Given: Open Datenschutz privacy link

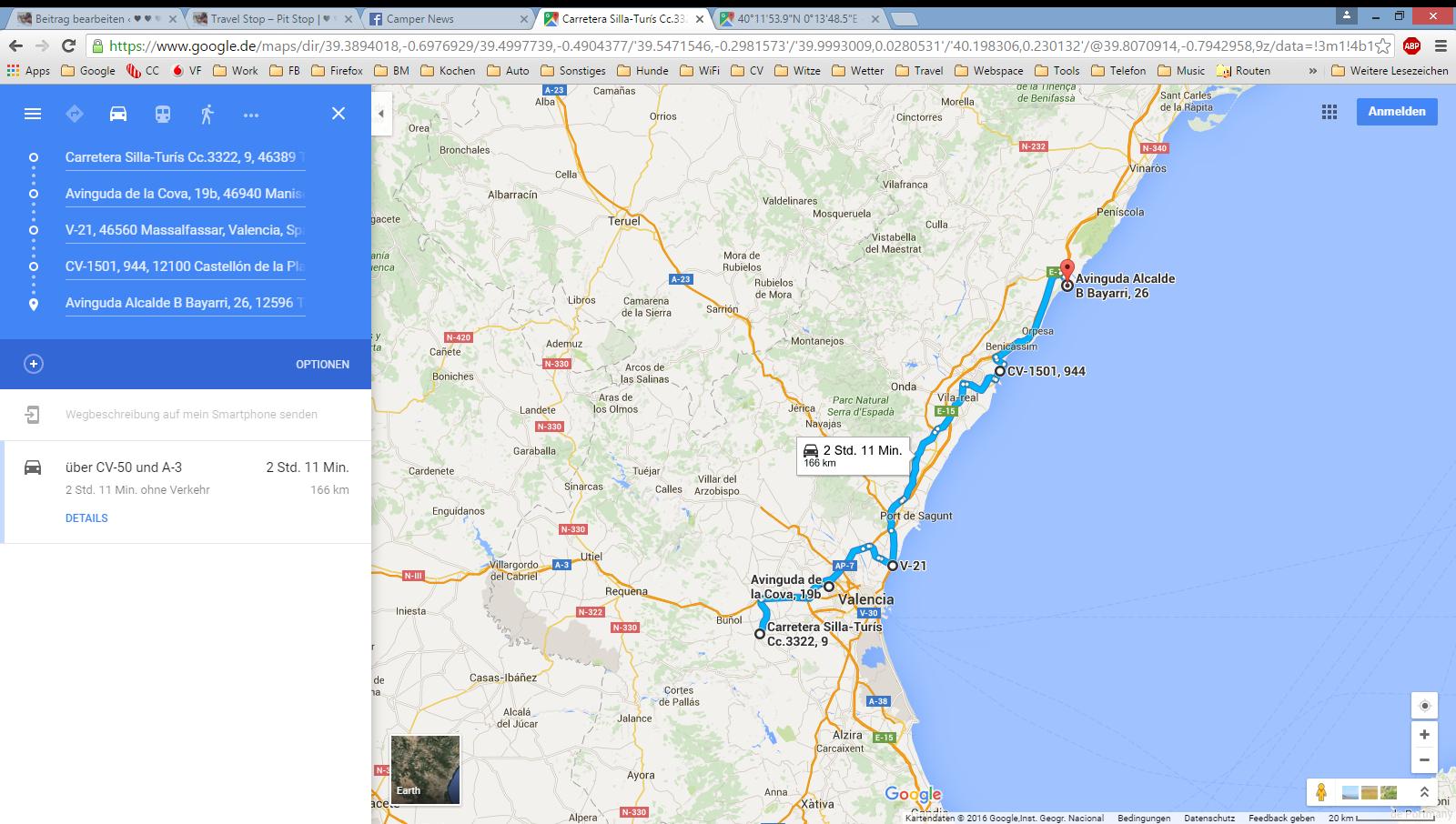Looking at the screenshot, I should coord(1209,819).
